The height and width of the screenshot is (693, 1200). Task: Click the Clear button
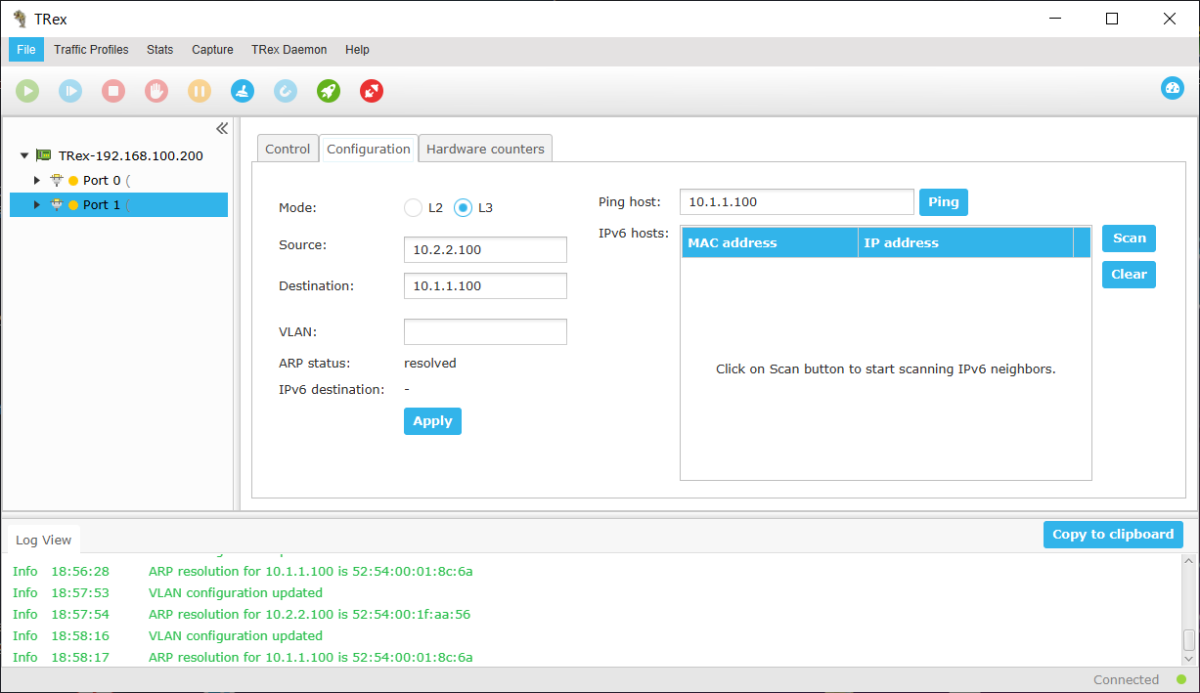point(1129,274)
